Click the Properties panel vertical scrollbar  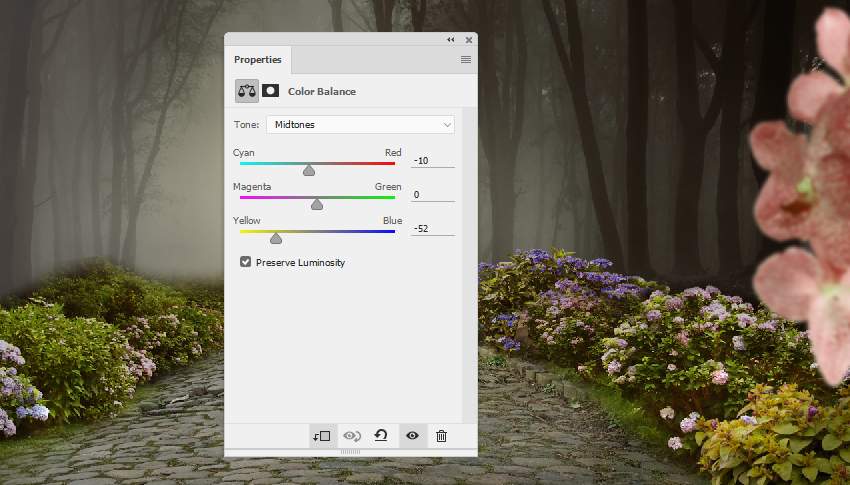click(x=469, y=265)
